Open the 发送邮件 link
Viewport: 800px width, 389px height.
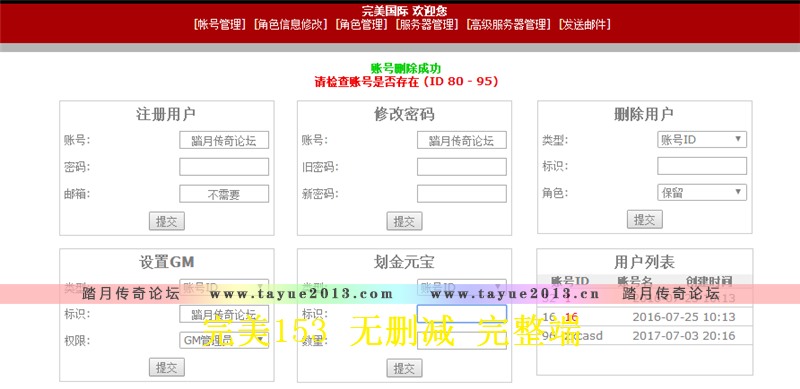click(585, 25)
